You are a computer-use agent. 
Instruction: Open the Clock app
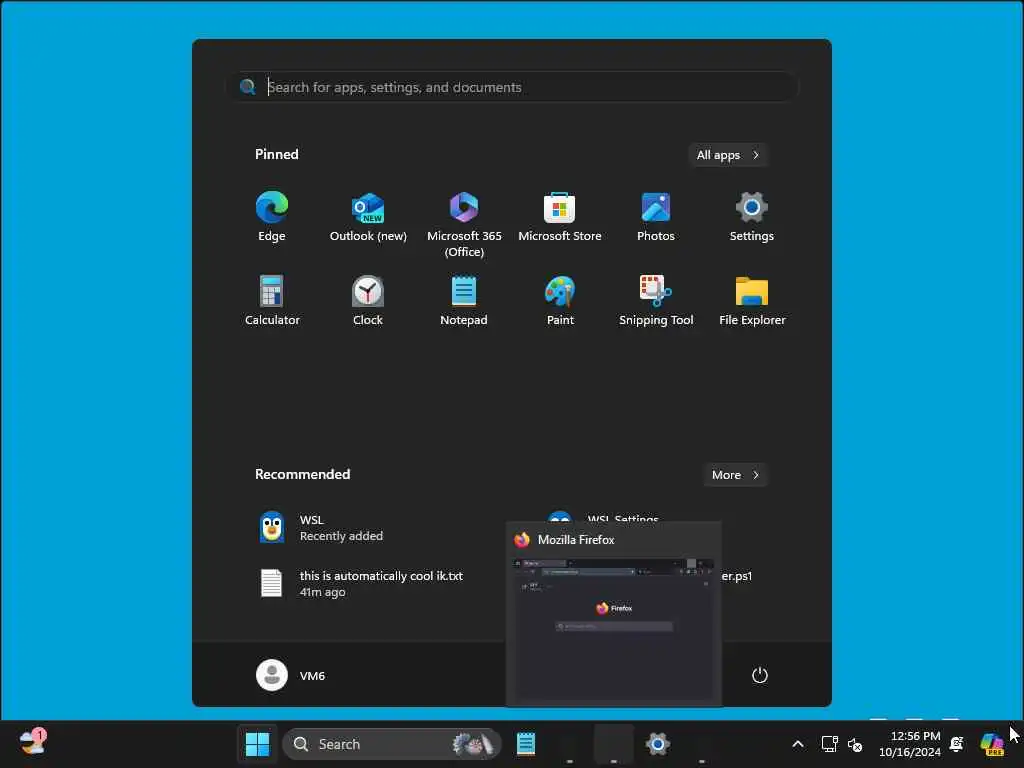pos(368,301)
